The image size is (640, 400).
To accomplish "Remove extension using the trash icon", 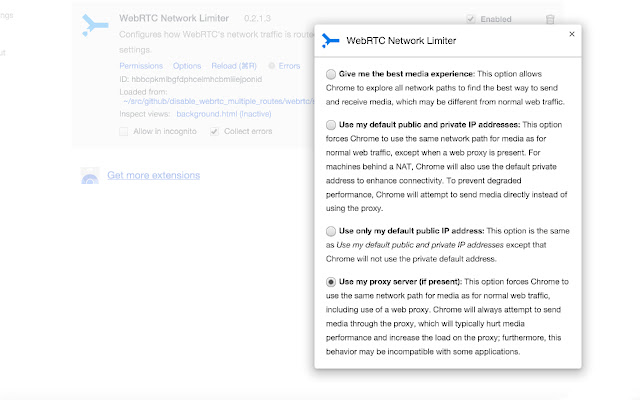I will tap(550, 19).
